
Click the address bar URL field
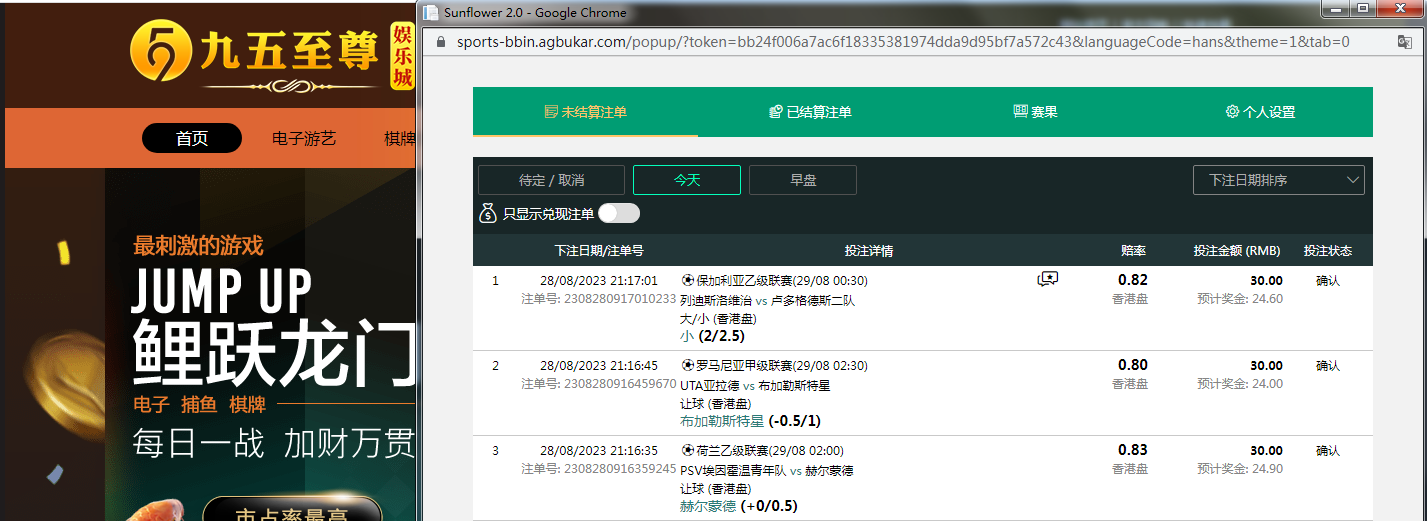click(x=903, y=42)
